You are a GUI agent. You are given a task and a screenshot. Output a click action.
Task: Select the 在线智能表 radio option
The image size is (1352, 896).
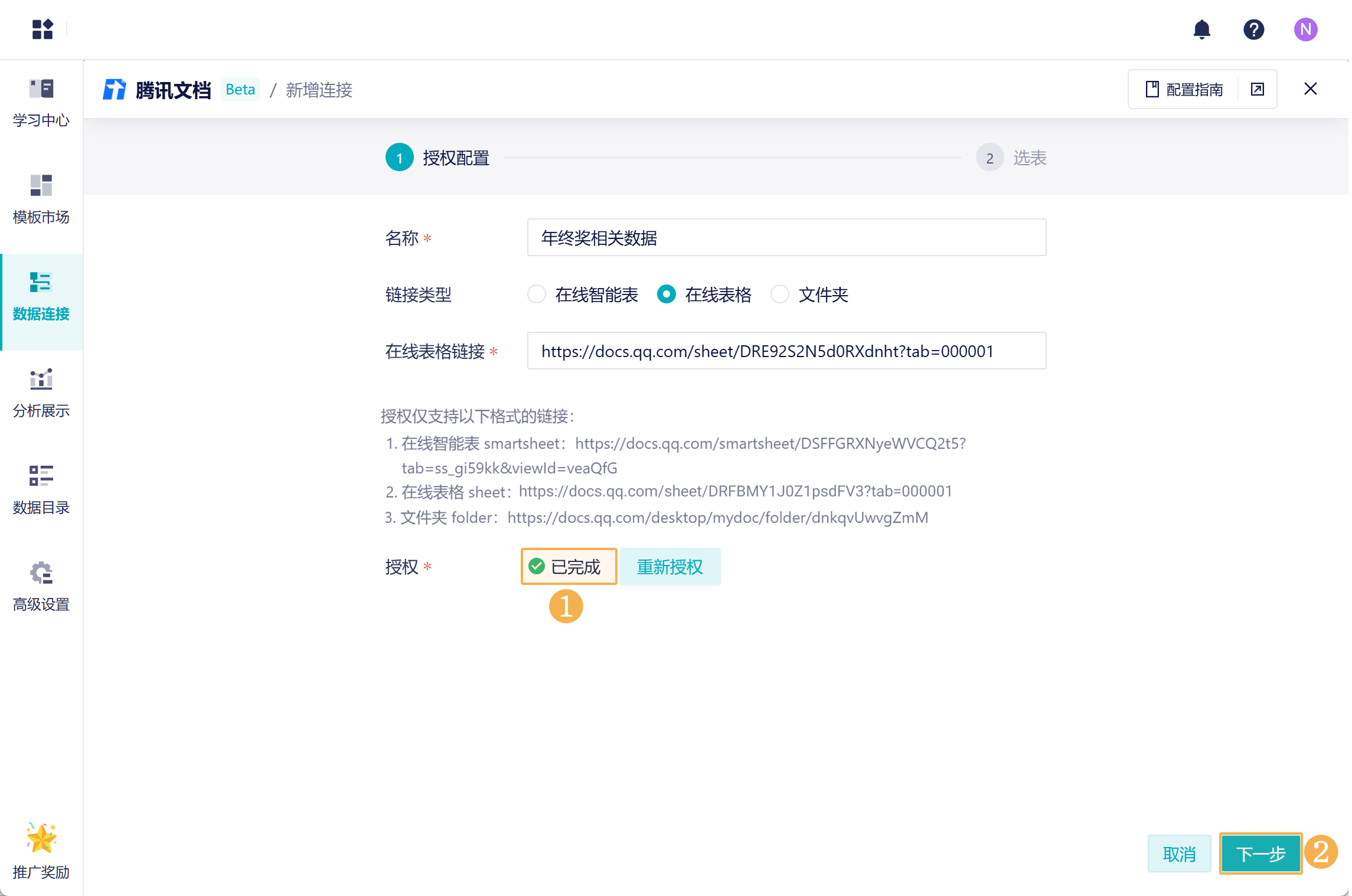click(536, 294)
